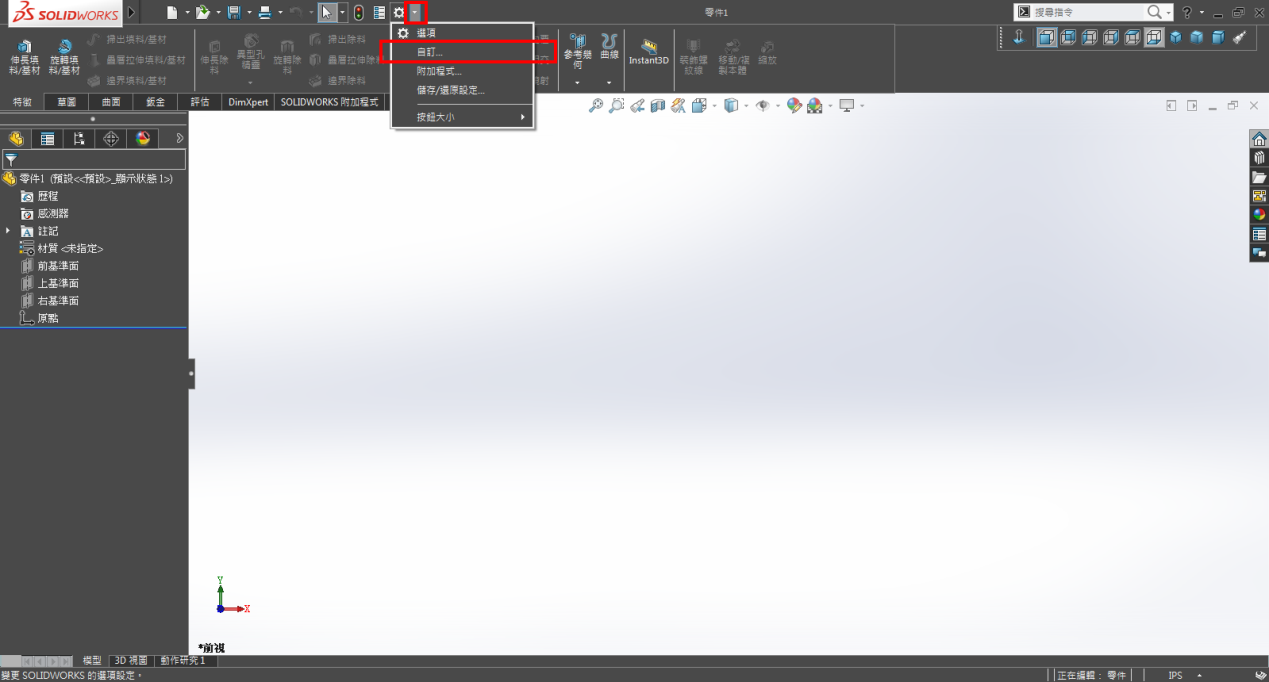Click the 參考幾何 reference geometry tool
Image resolution: width=1269 pixels, height=682 pixels.
(577, 52)
